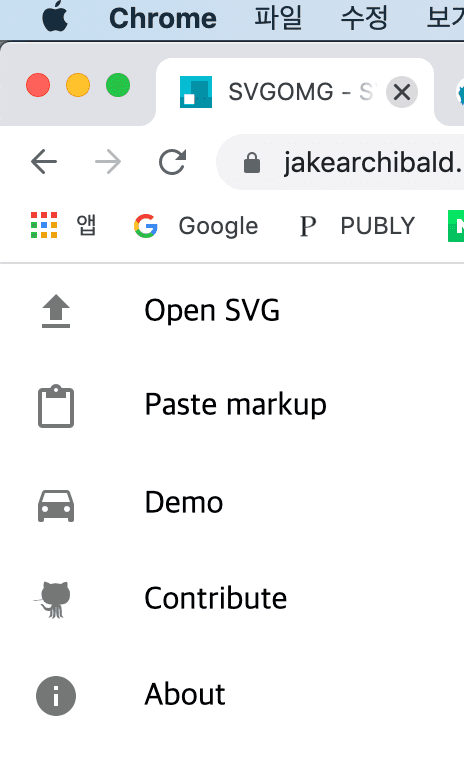Image resolution: width=464 pixels, height=782 pixels.
Task: Click the Contribute GitHub octocat icon
Action: pos(53,599)
